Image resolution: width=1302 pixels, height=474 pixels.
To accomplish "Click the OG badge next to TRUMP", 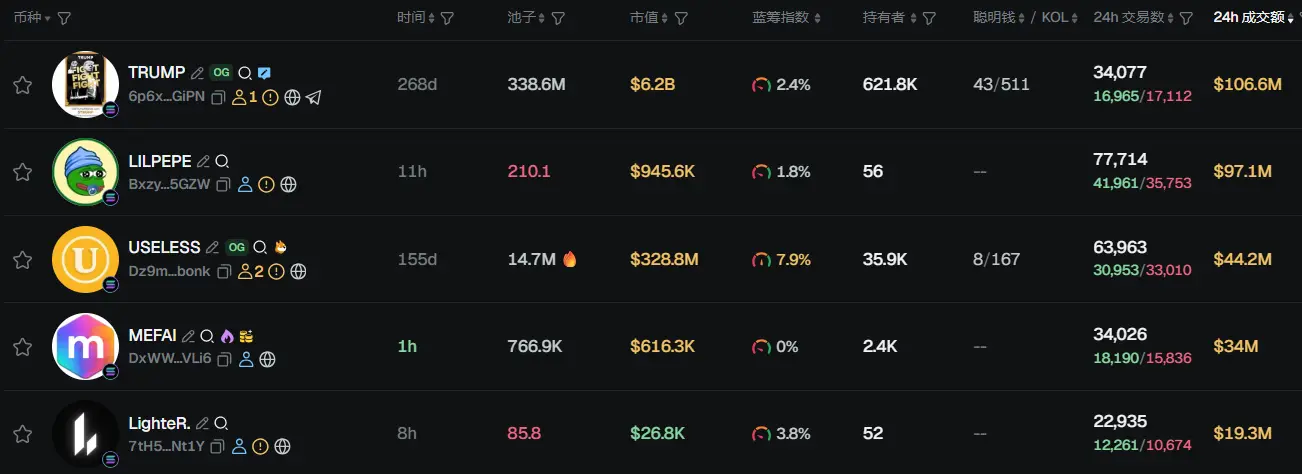I will (221, 73).
